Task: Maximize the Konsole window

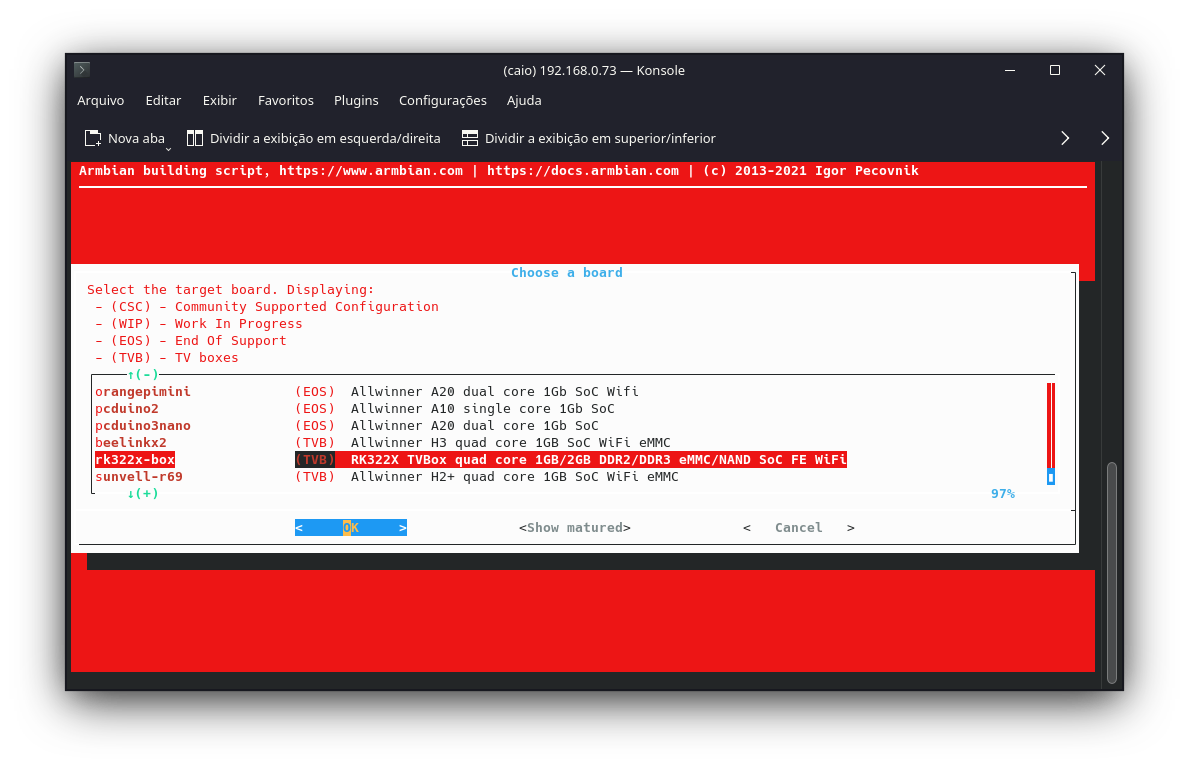Action: [1055, 70]
